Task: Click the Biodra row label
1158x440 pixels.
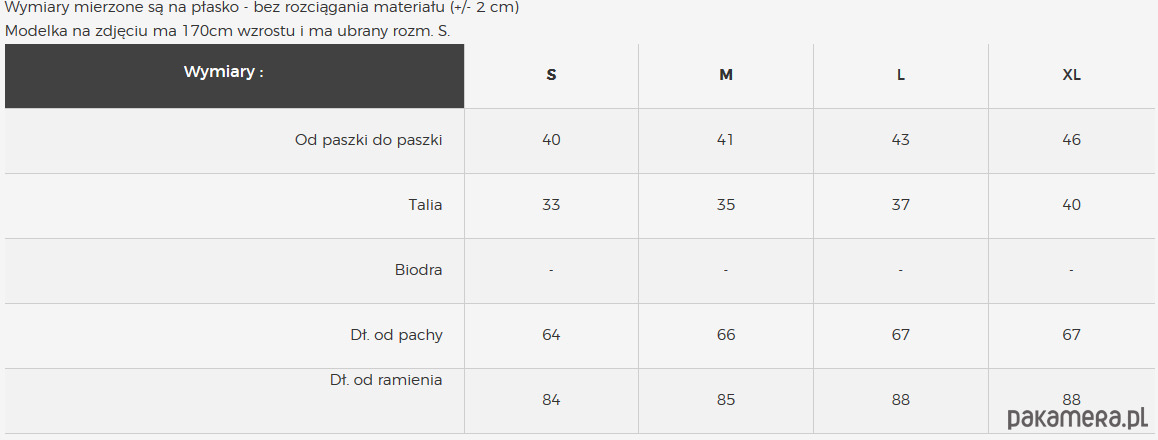Action: (419, 270)
